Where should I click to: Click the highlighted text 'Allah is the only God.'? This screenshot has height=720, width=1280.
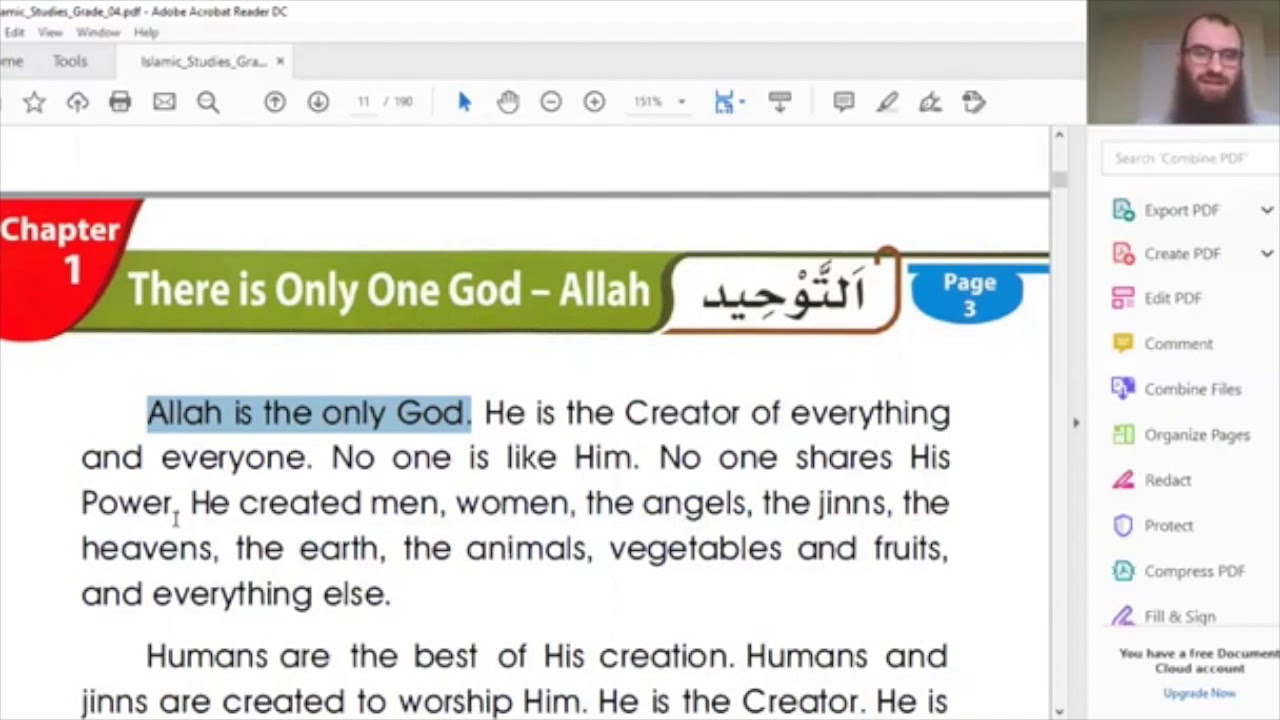(x=309, y=413)
